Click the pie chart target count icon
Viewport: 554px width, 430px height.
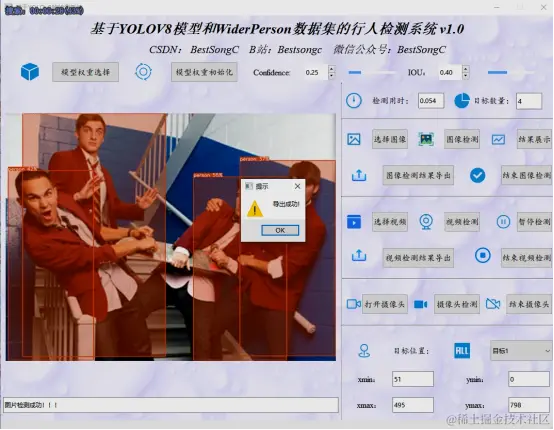point(462,101)
